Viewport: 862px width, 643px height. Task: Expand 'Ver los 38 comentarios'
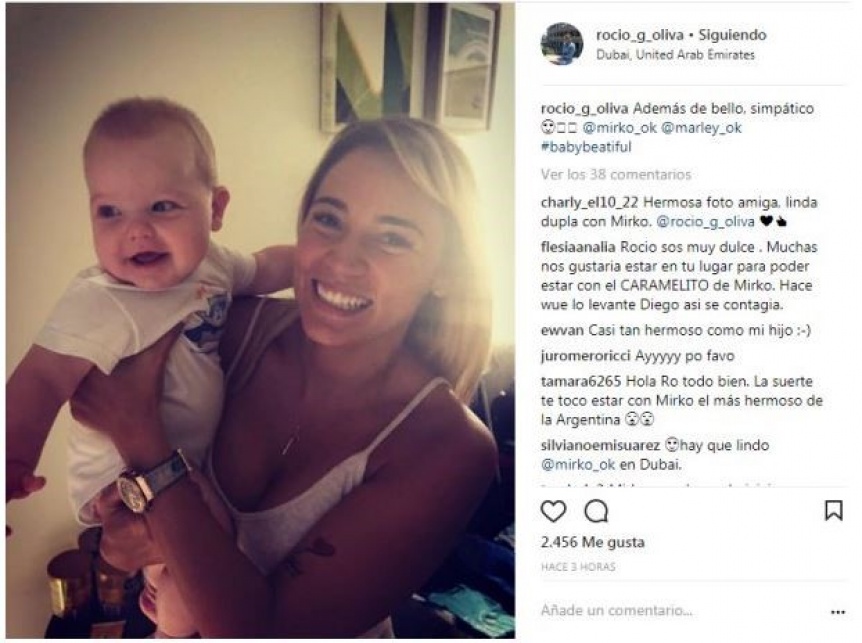[x=616, y=175]
